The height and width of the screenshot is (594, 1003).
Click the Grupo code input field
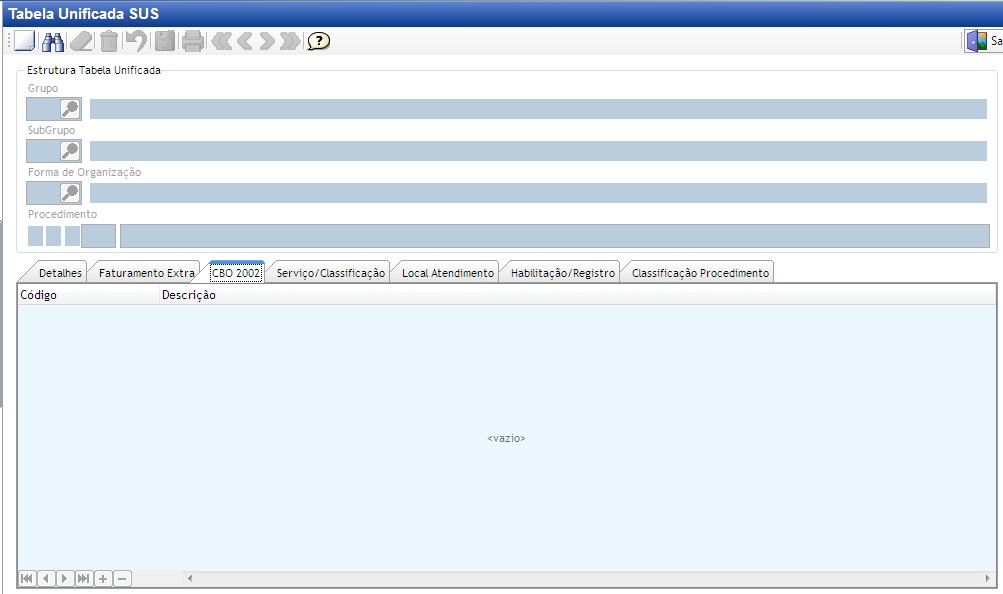pos(43,109)
